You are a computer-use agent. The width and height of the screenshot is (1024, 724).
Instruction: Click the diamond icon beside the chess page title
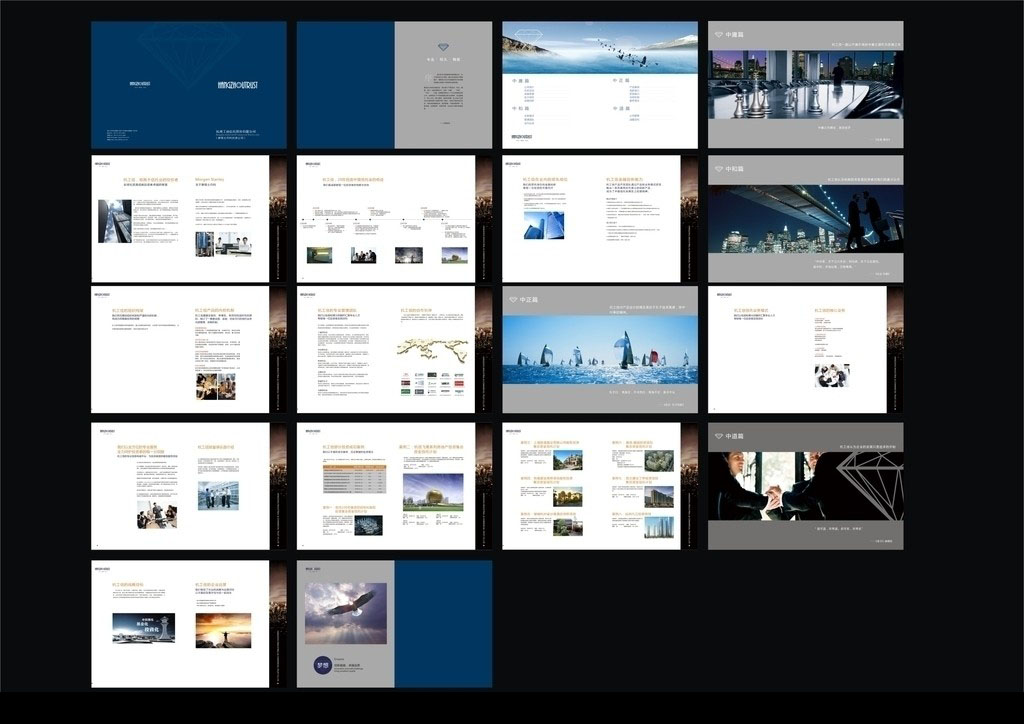tap(718, 35)
